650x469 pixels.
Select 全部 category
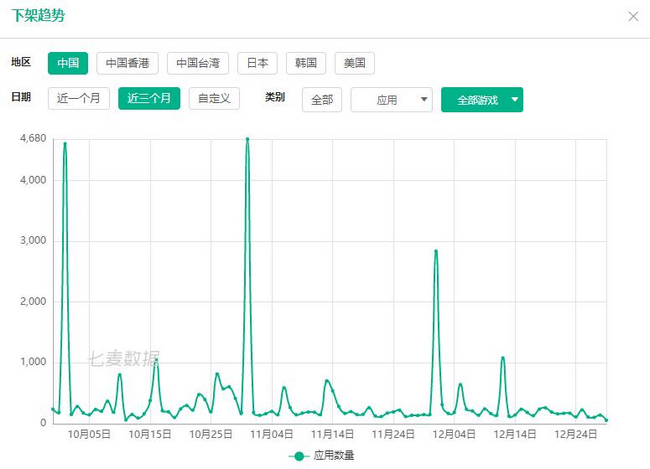point(322,100)
